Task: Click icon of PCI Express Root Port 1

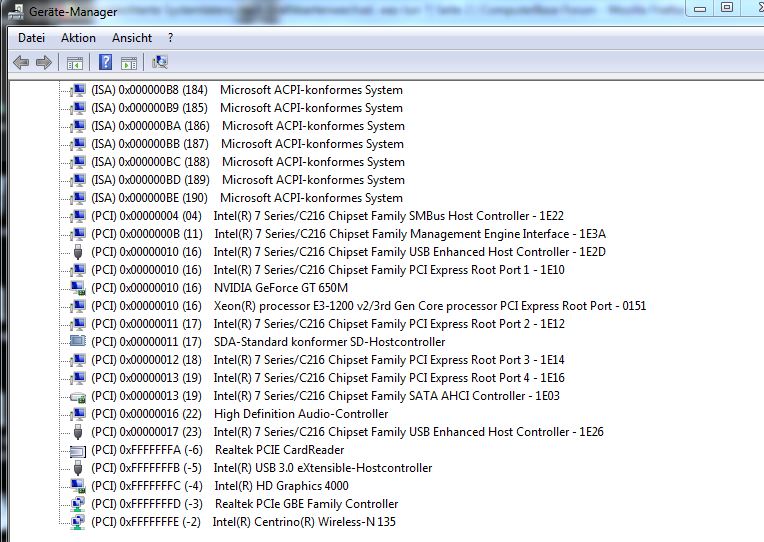Action: point(78,271)
